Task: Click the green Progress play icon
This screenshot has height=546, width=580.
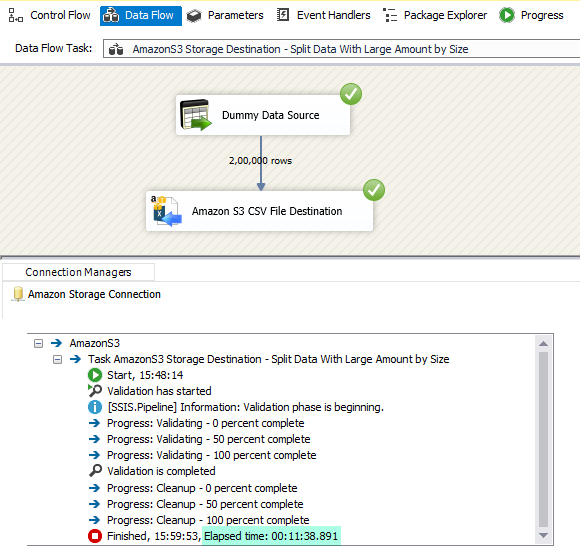Action: pos(507,15)
